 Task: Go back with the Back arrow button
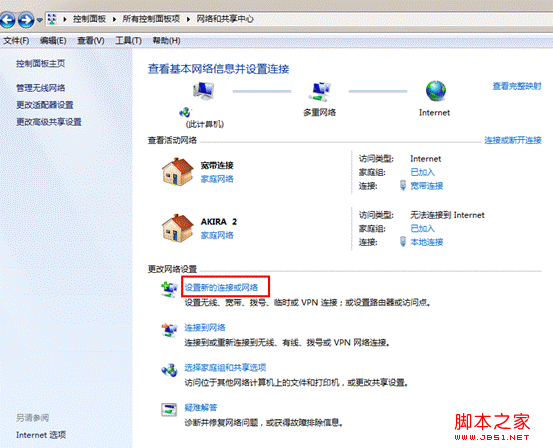pyautogui.click(x=8, y=20)
